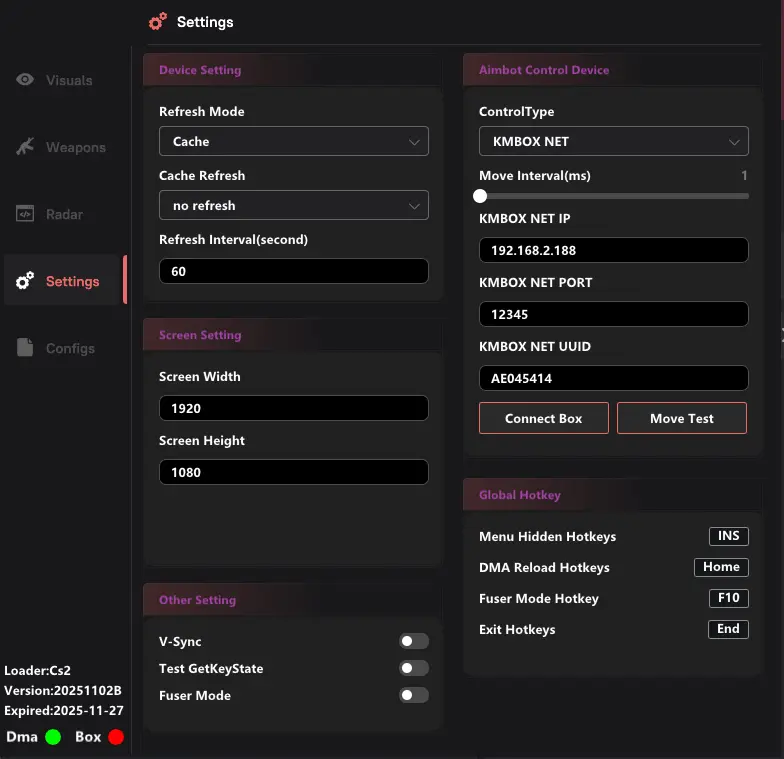Turn on Fuser Mode switch
The height and width of the screenshot is (759, 784).
(x=413, y=695)
